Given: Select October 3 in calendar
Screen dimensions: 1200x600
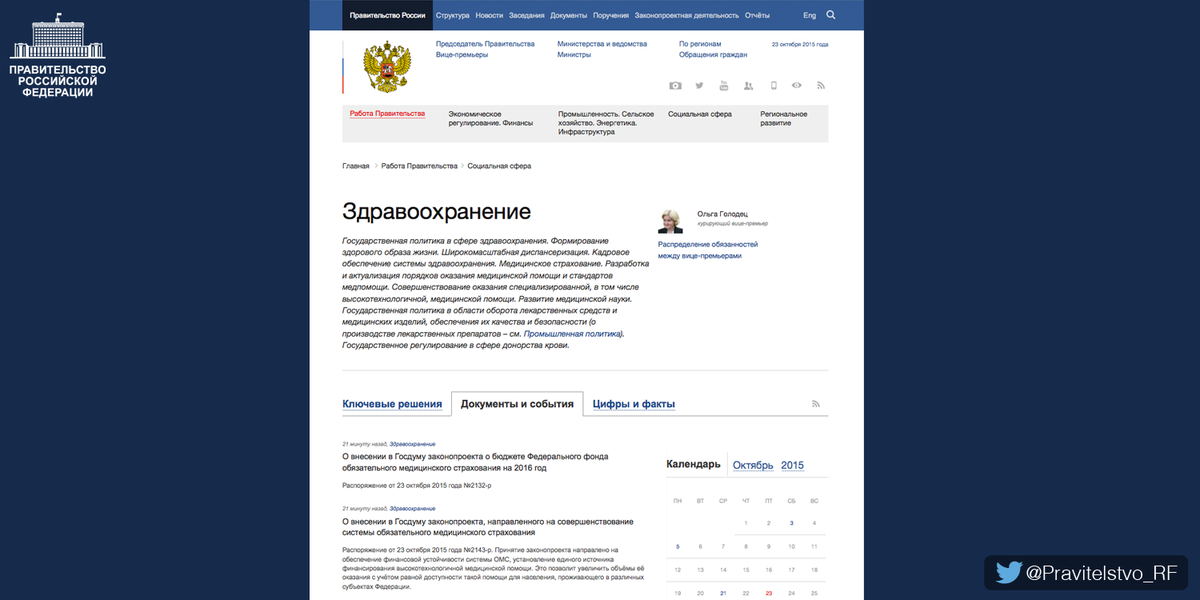Looking at the screenshot, I should click(x=792, y=523).
